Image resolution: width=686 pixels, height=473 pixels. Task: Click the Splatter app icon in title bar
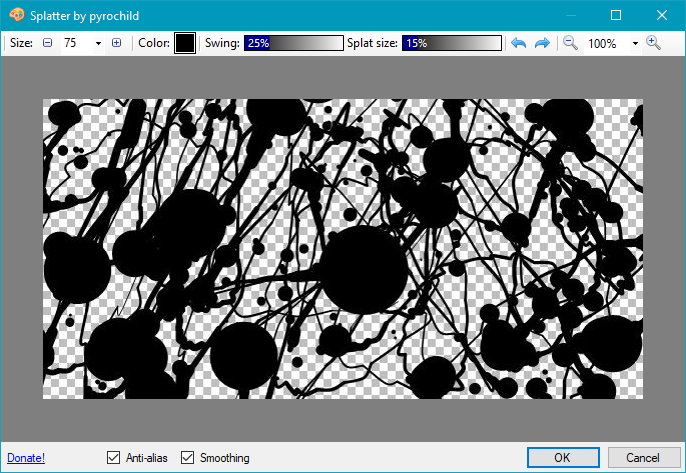pos(17,15)
